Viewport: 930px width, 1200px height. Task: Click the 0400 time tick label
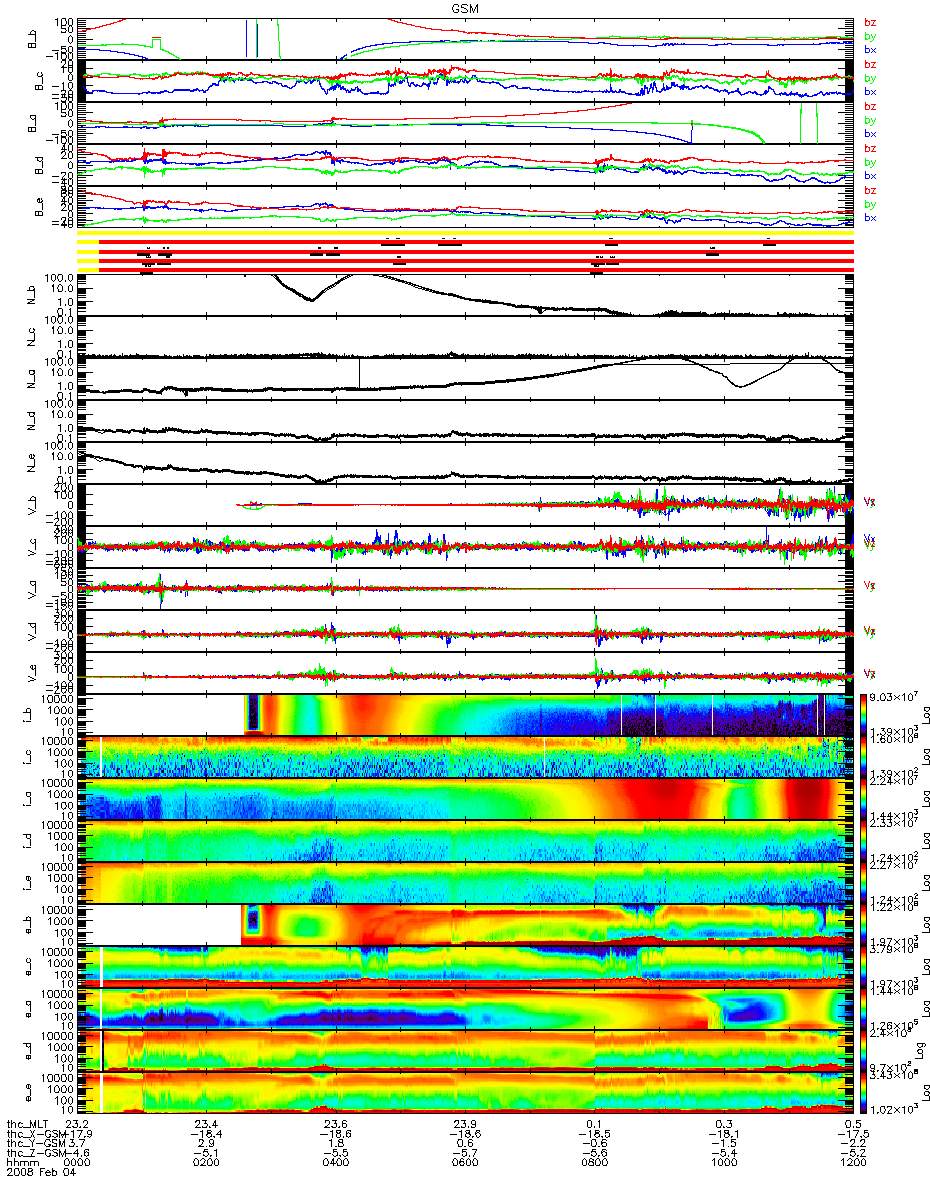click(x=336, y=1163)
